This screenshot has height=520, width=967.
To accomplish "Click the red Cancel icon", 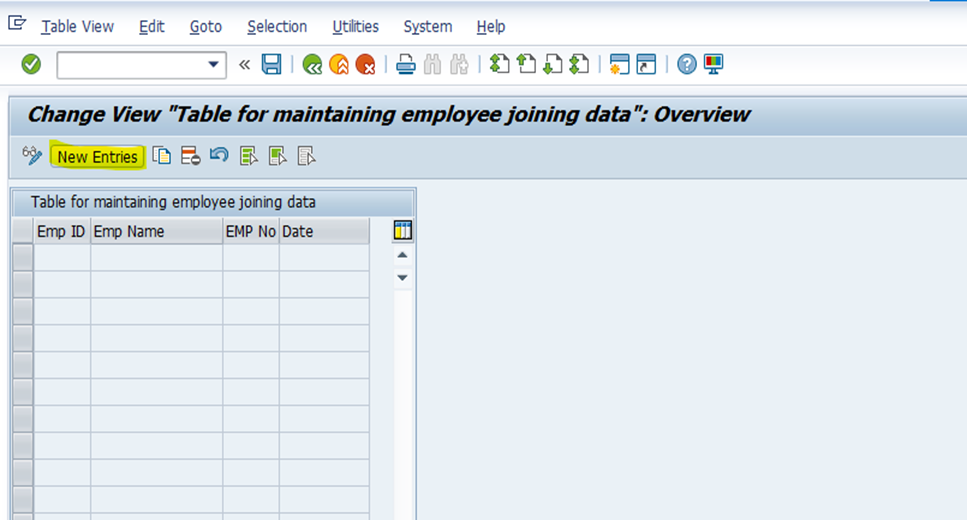I will pos(365,64).
